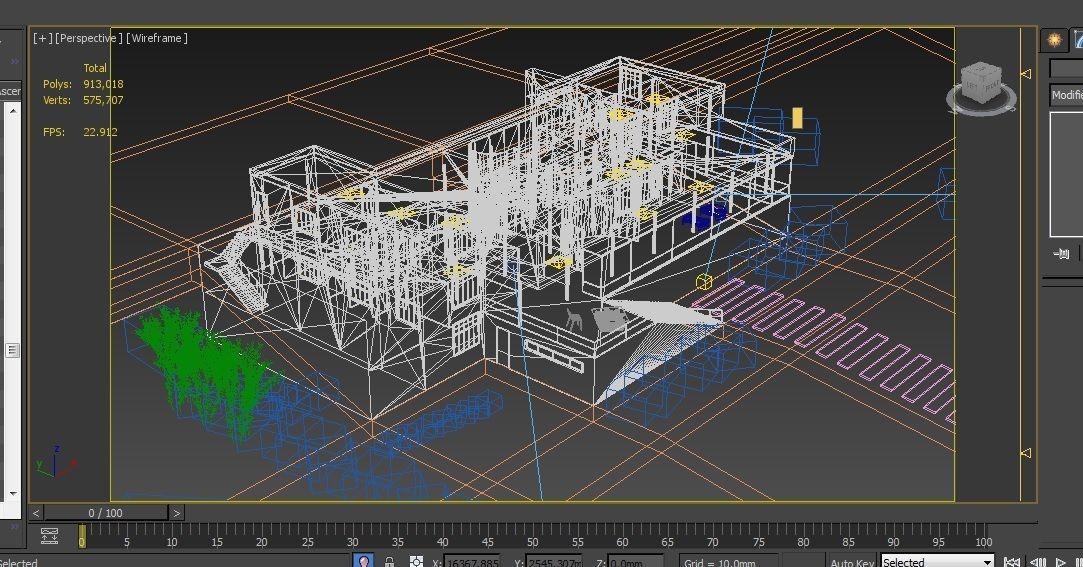
Task: Play the animation
Action: 1061,562
